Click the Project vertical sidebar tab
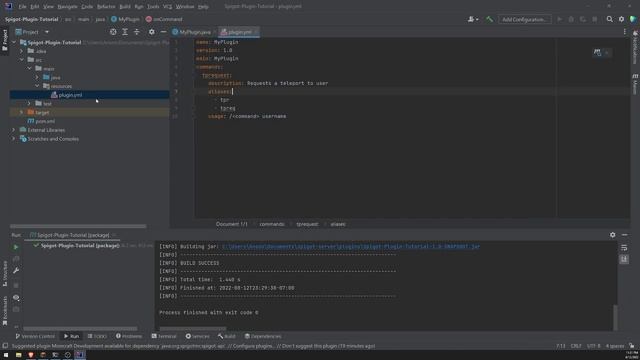 (5, 40)
